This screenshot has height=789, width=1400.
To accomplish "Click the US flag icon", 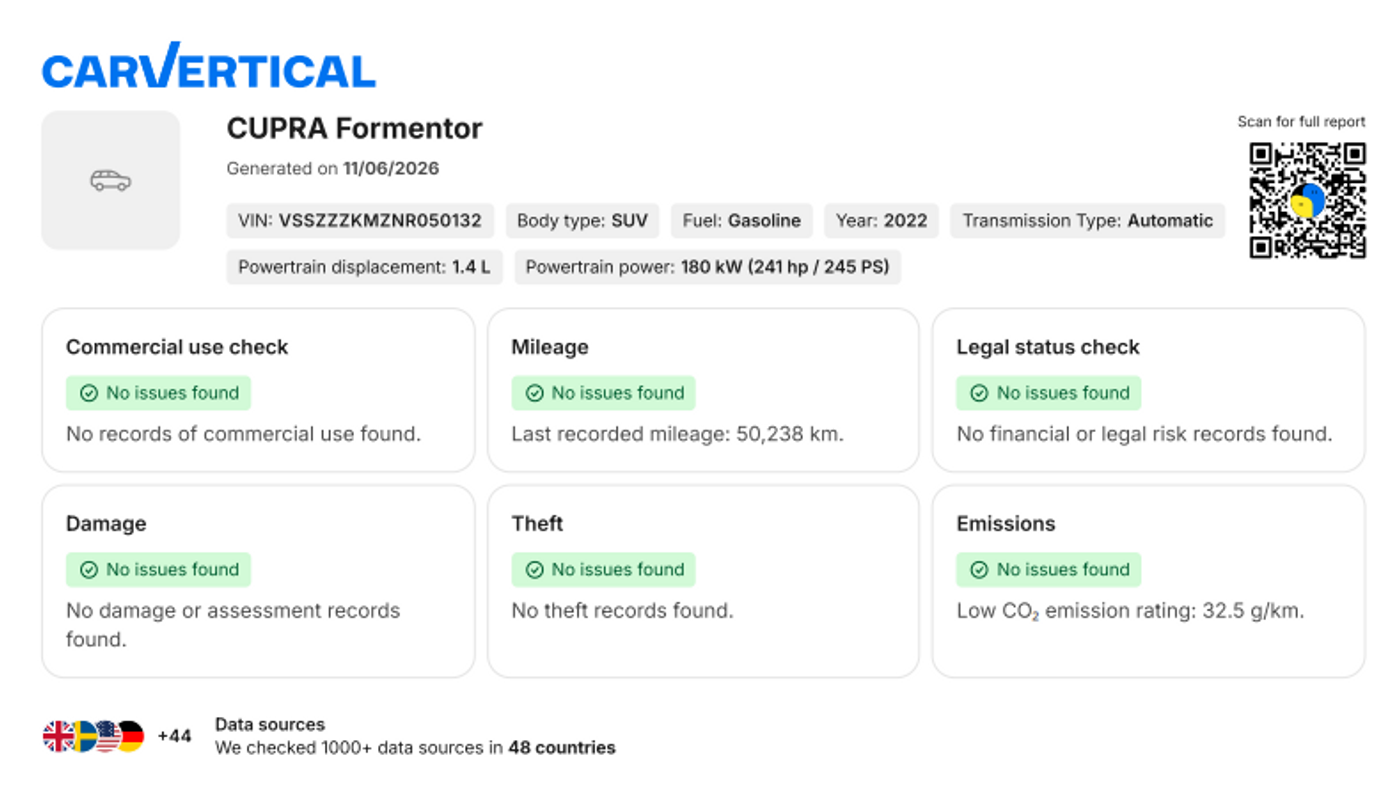I will tap(108, 737).
